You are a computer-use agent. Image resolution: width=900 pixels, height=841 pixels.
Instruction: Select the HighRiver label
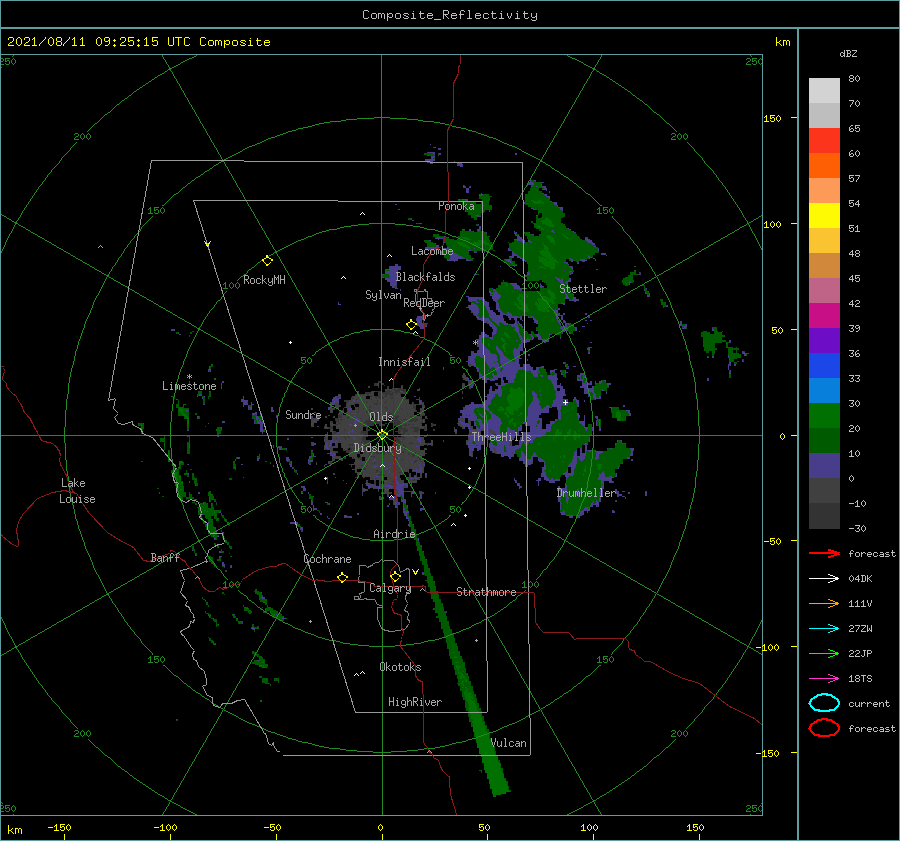point(415,702)
